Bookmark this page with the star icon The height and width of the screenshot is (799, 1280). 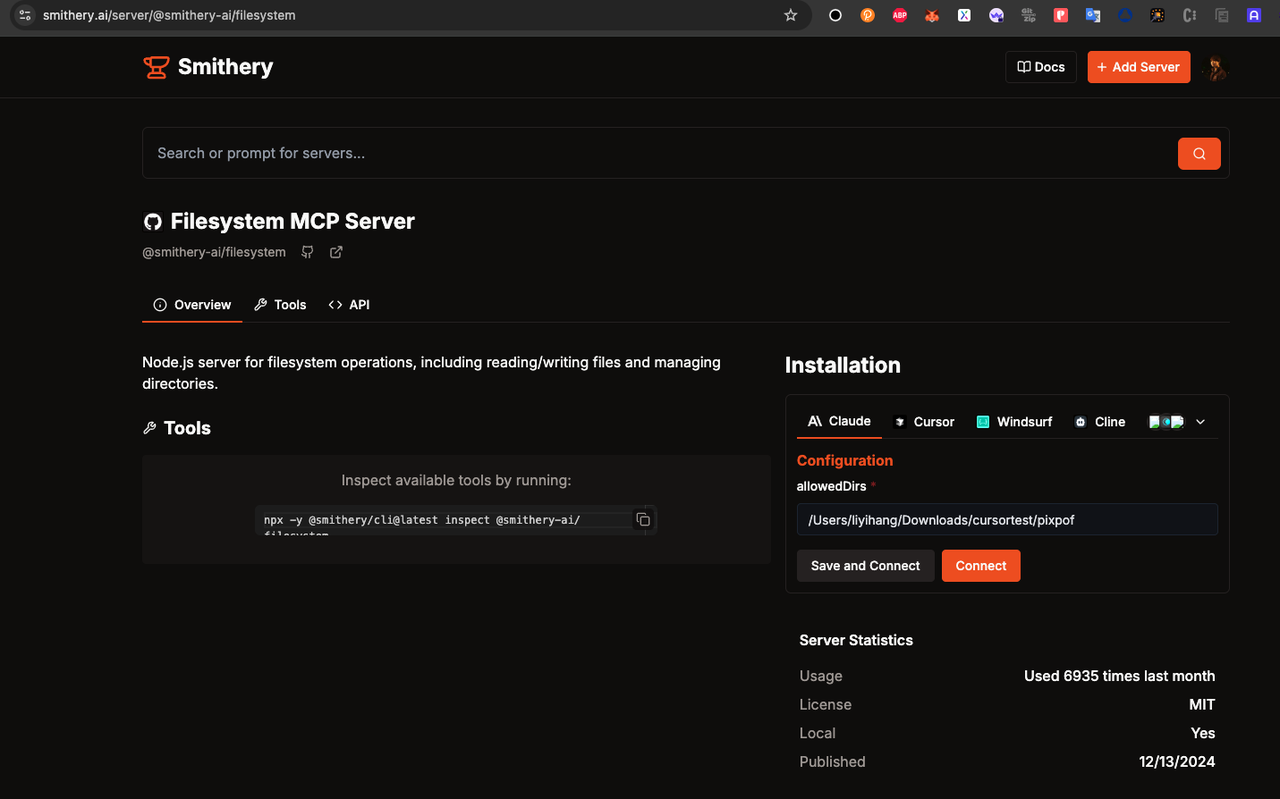click(x=790, y=15)
